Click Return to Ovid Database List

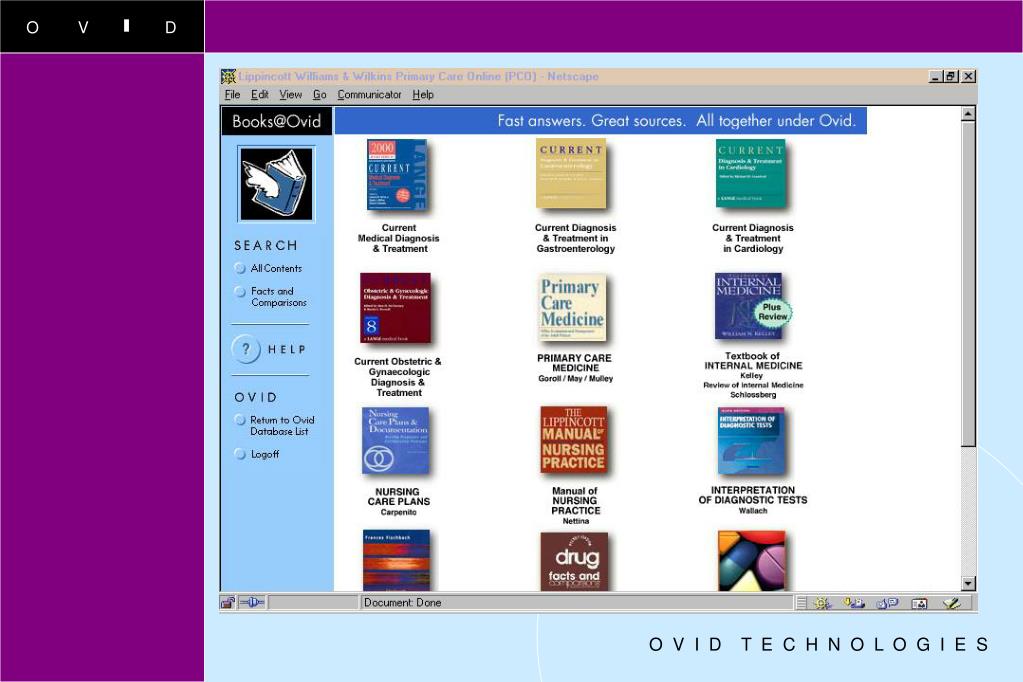[275, 426]
